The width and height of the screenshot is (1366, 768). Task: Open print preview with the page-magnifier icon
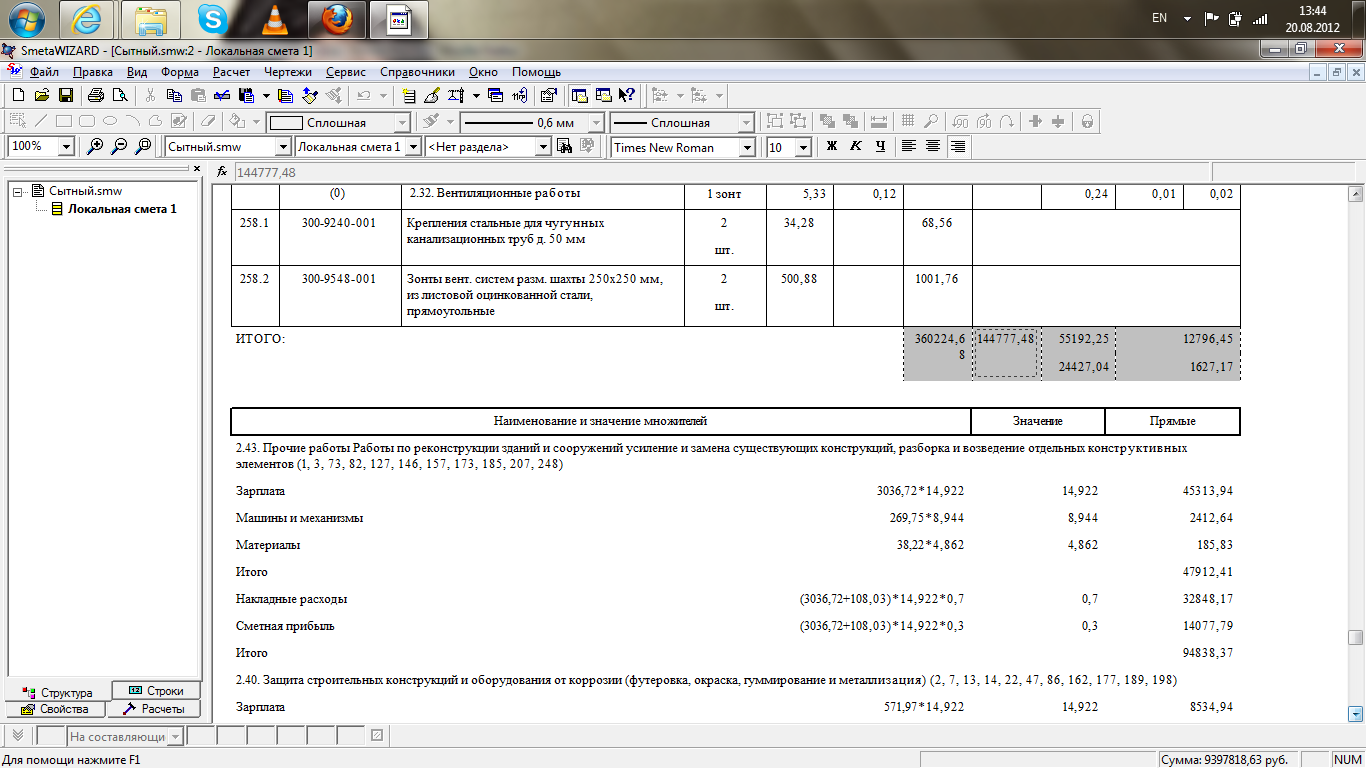(120, 96)
